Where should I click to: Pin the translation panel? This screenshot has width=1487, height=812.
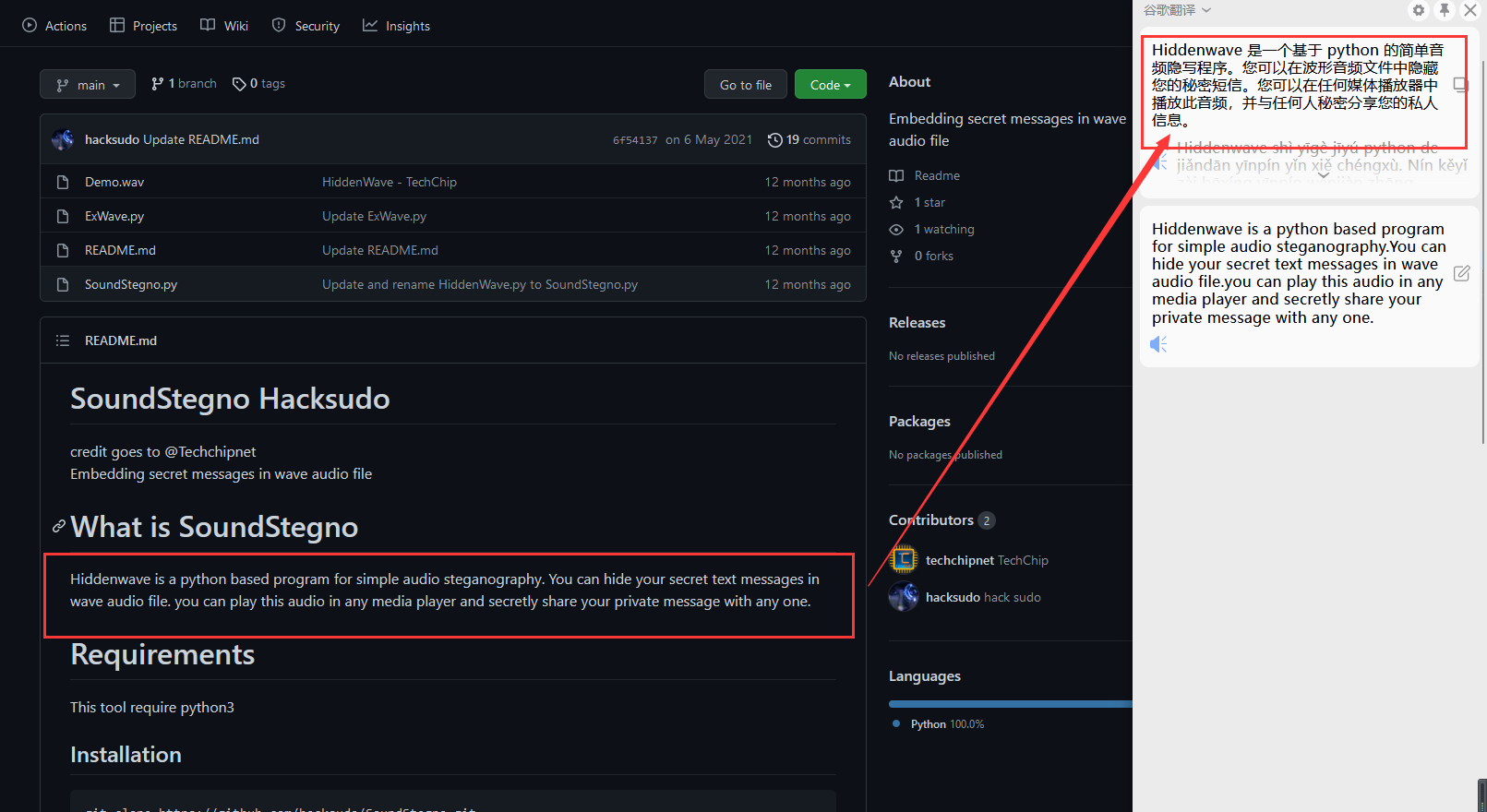(1445, 10)
